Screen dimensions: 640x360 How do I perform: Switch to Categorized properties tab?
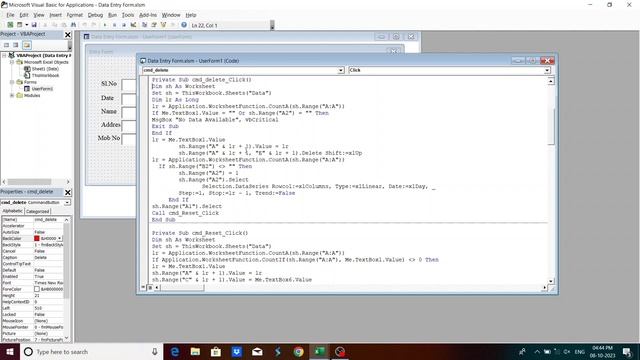(38, 211)
